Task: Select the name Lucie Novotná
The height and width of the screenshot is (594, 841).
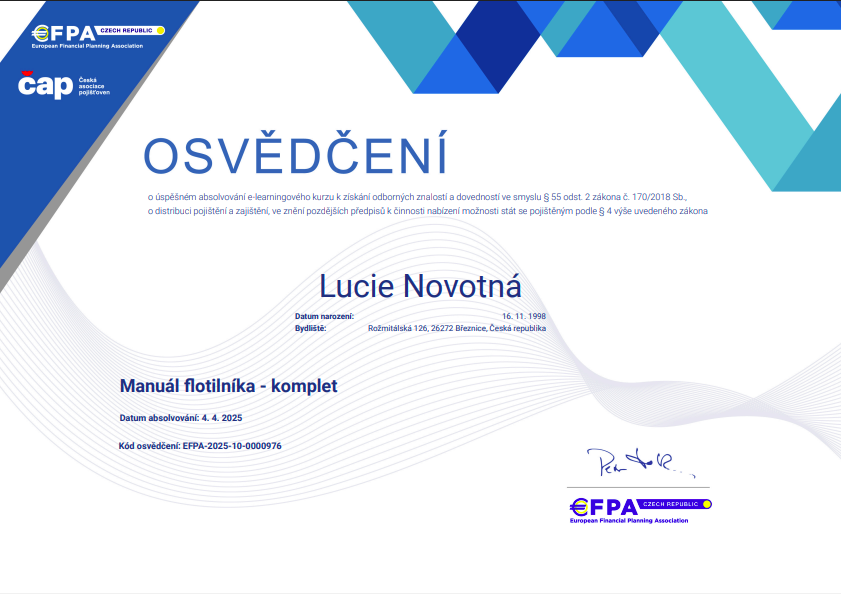Action: tap(420, 286)
